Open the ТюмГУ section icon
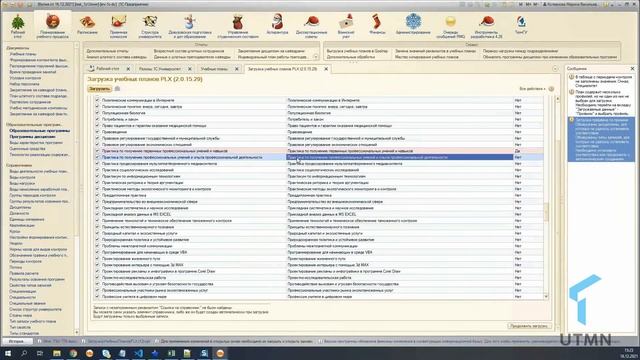The image size is (640, 360). pyautogui.click(x=521, y=24)
